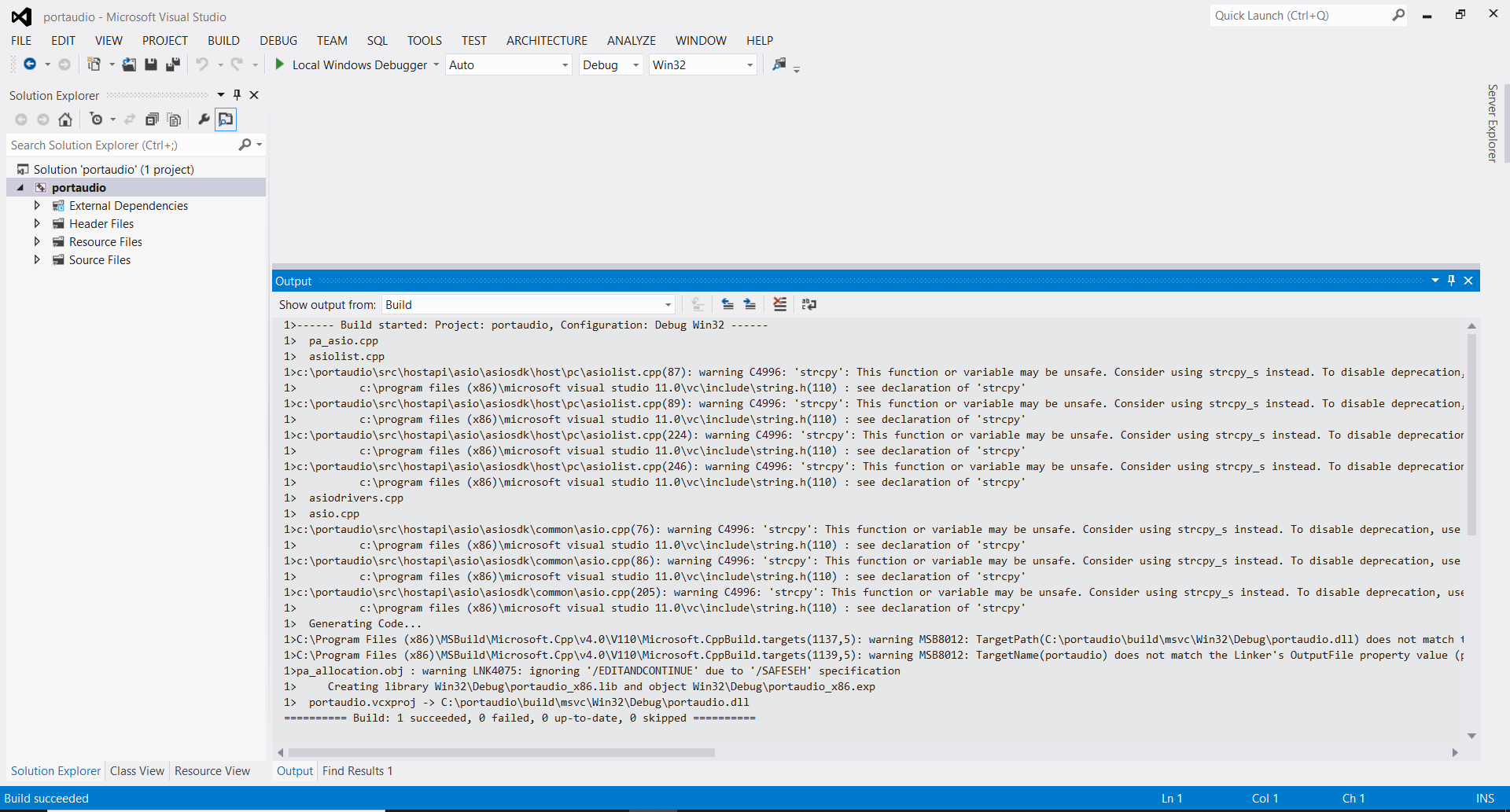Open the PROJECT menu
Viewport: 1510px width, 812px height.
pos(164,40)
